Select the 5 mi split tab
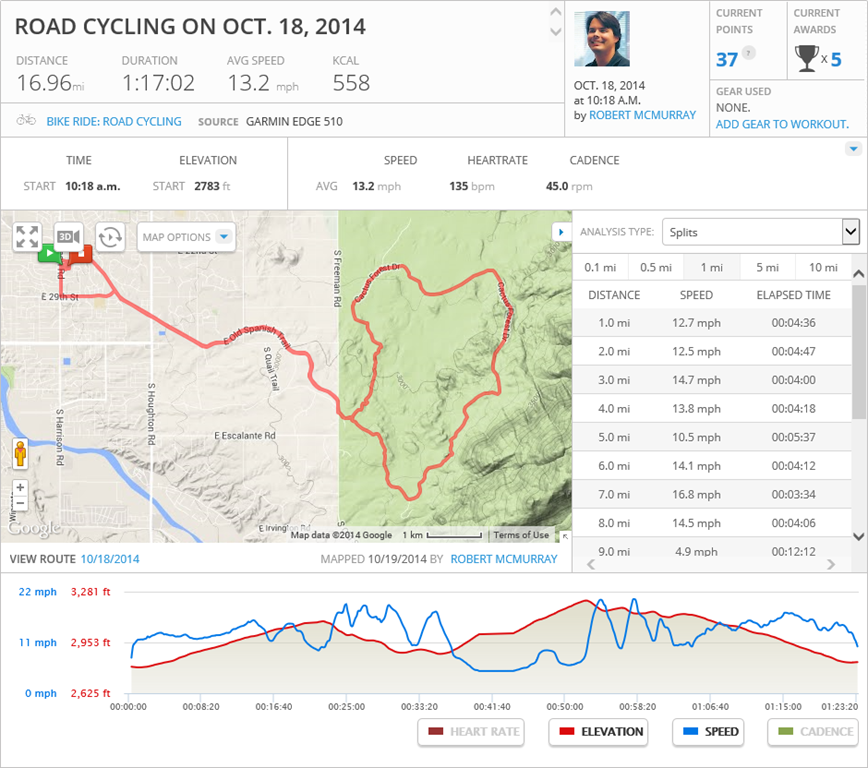 click(767, 267)
